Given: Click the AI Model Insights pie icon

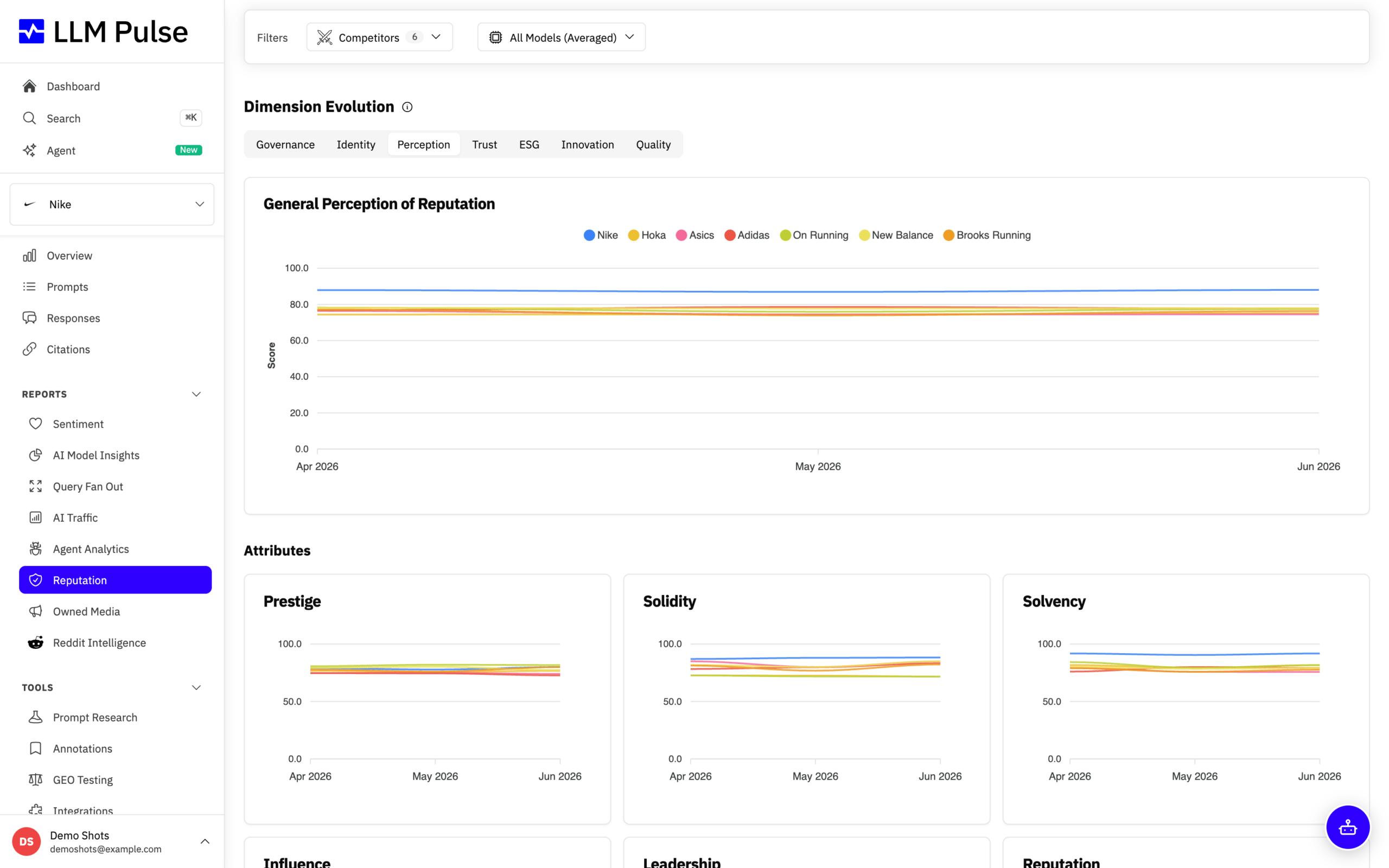Looking at the screenshot, I should pyautogui.click(x=36, y=455).
